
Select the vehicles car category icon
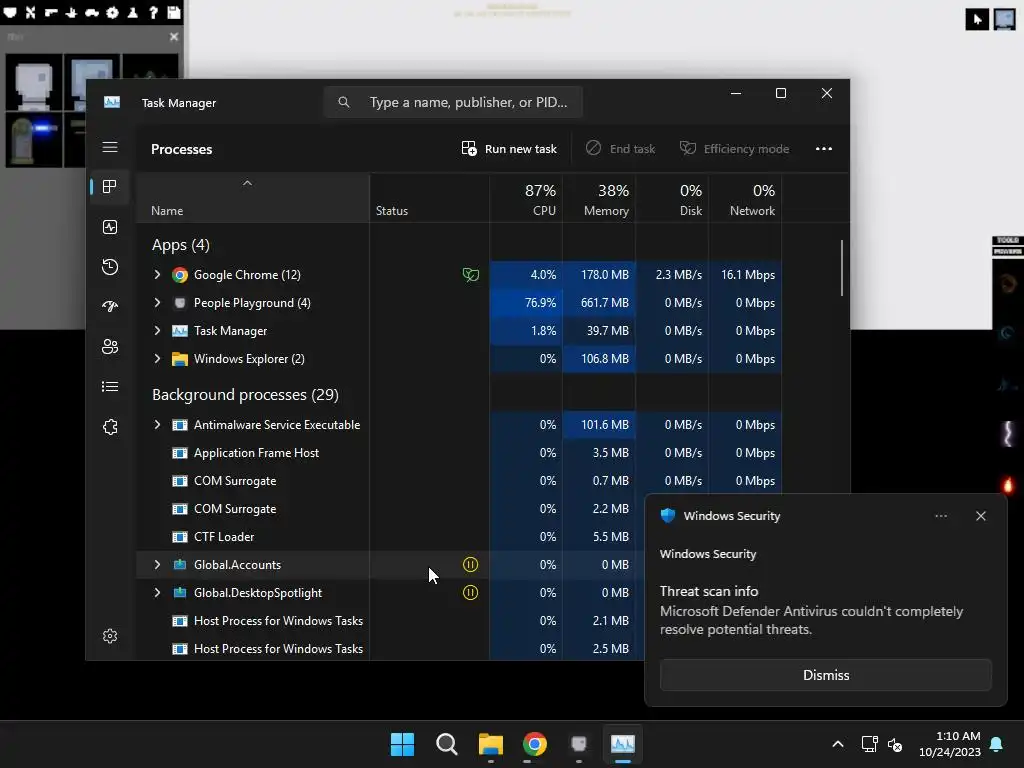(91, 12)
